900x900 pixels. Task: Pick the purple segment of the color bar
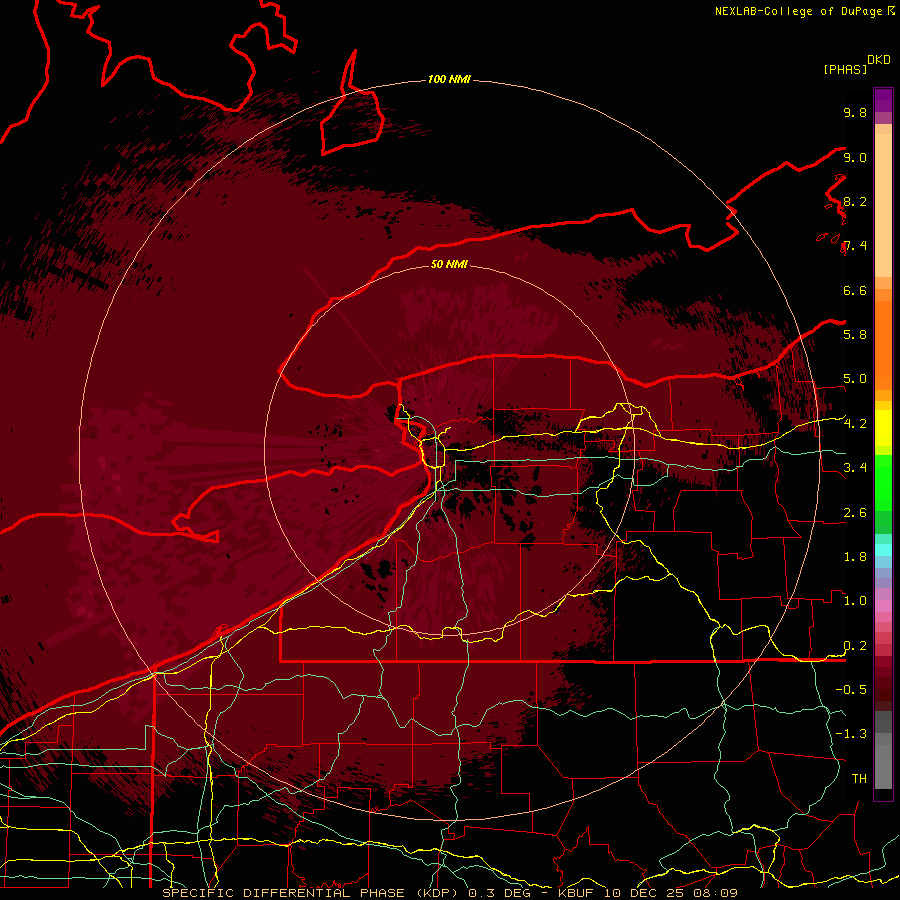pyautogui.click(x=883, y=100)
